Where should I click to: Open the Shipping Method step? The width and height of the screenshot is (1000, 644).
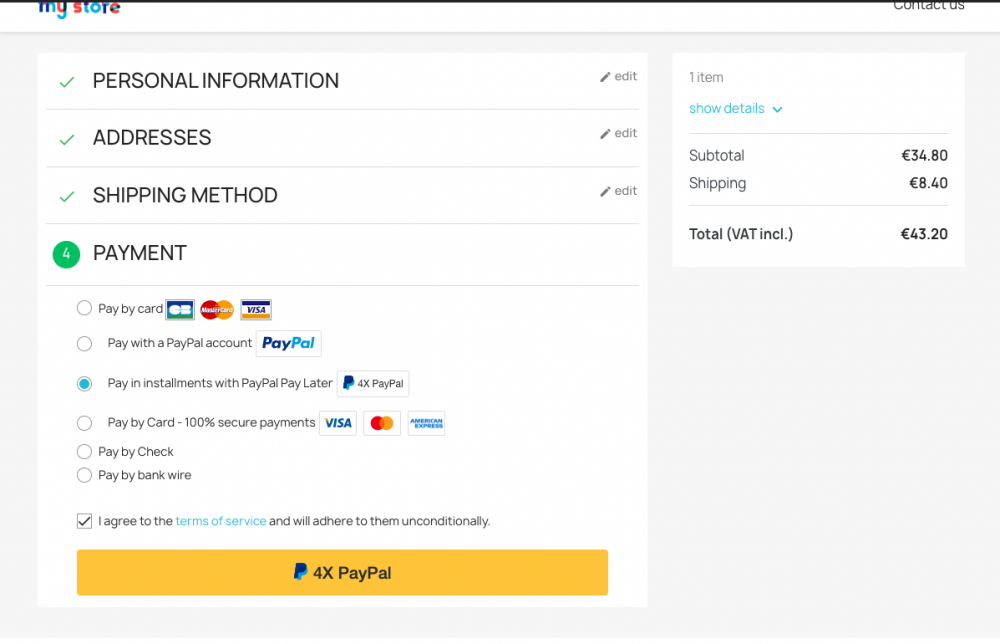[x=185, y=195]
